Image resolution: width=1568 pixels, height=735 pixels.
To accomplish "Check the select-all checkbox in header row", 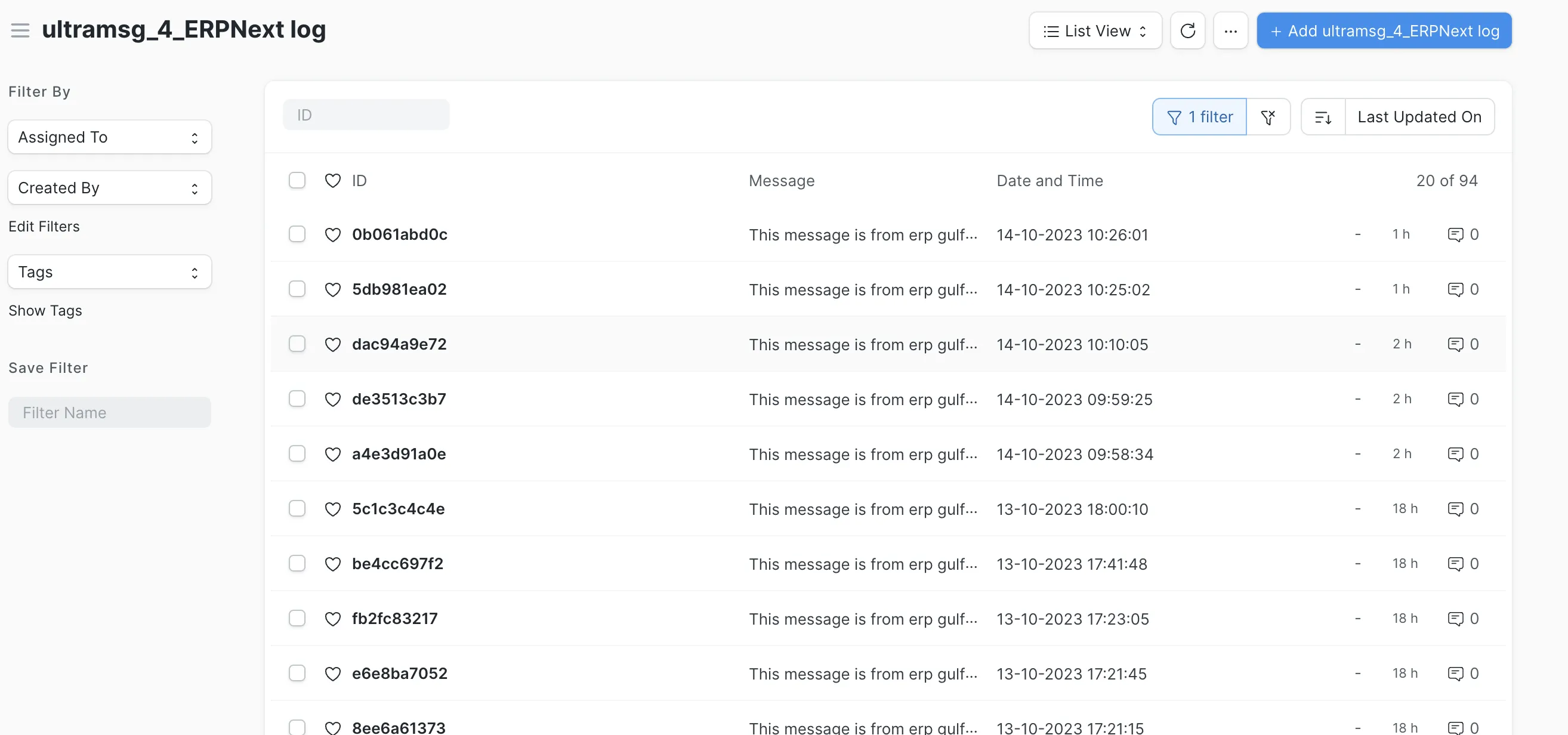I will (297, 180).
